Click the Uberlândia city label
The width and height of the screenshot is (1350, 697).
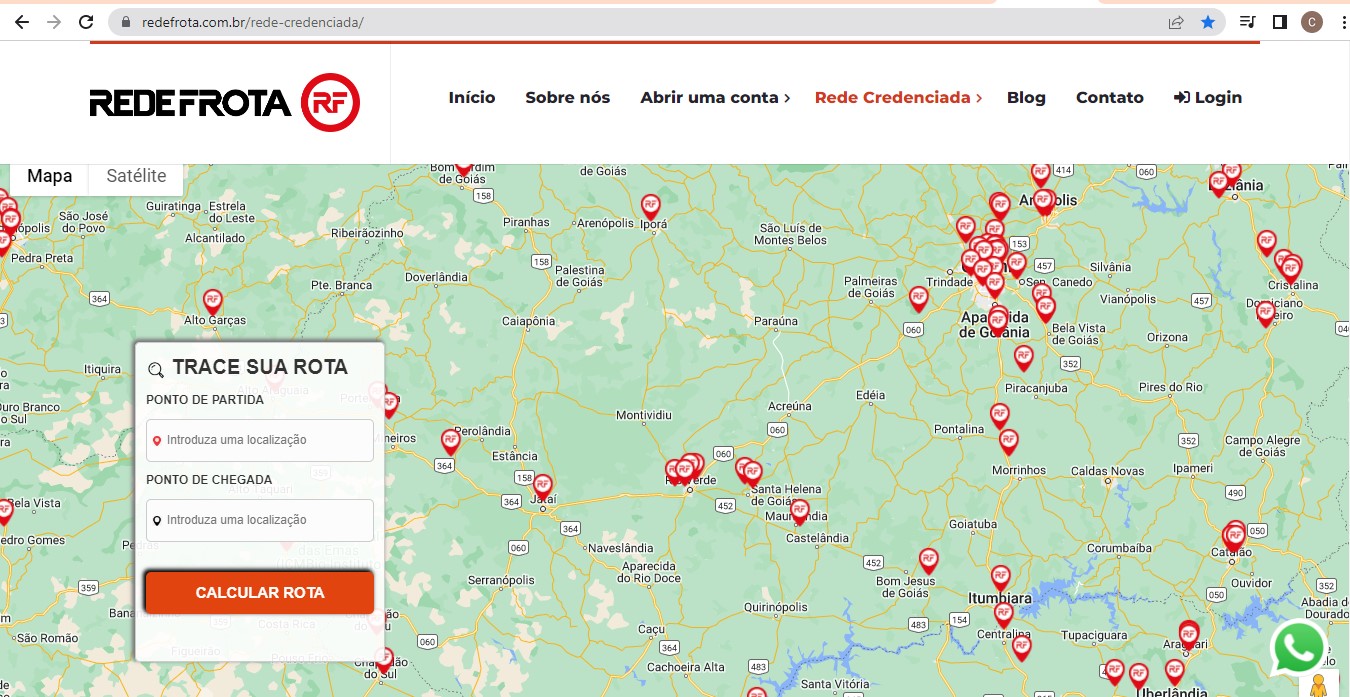point(1172,692)
